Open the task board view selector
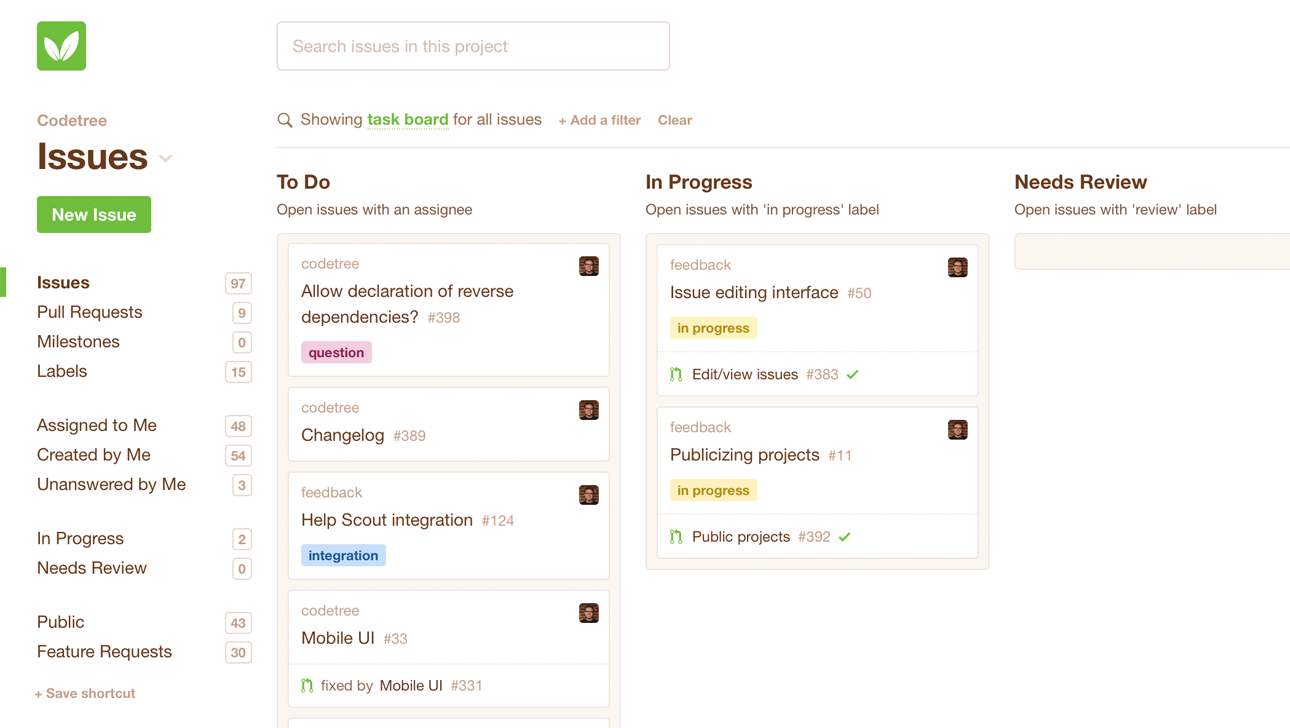This screenshot has width=1290, height=728. click(407, 120)
